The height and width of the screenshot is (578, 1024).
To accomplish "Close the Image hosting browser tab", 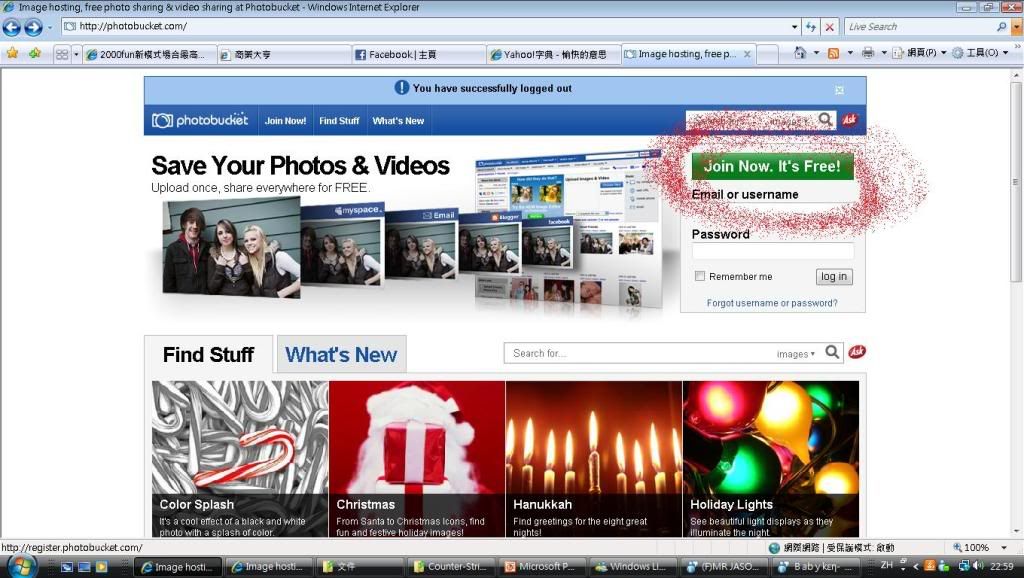I will (747, 54).
